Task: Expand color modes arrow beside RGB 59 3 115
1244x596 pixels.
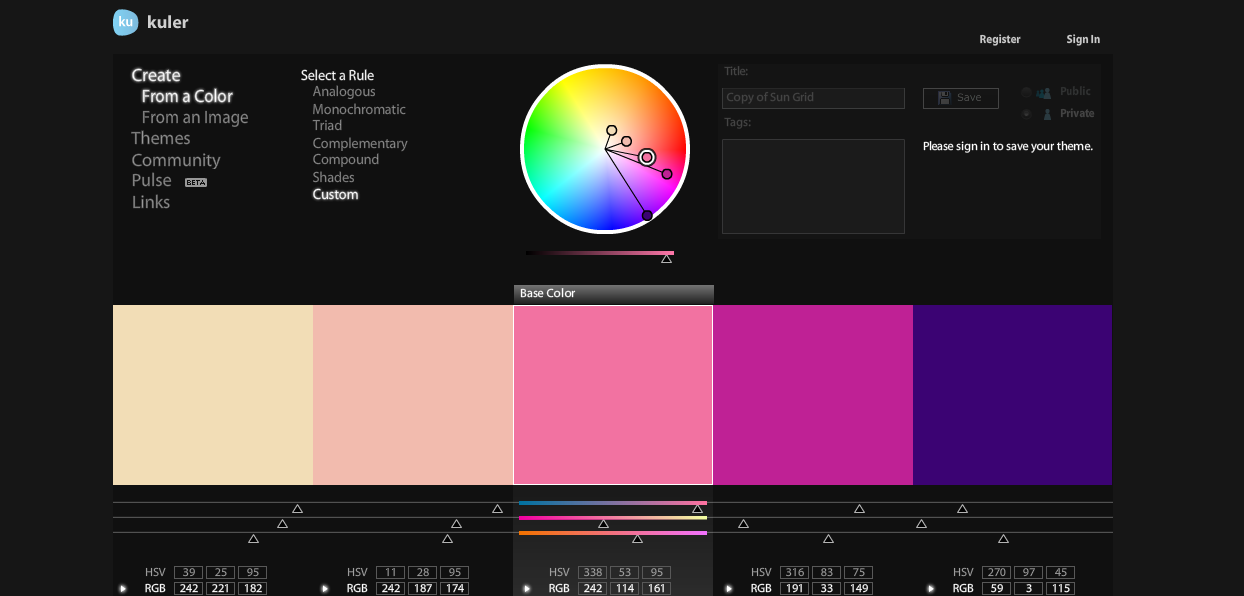Action: point(931,589)
